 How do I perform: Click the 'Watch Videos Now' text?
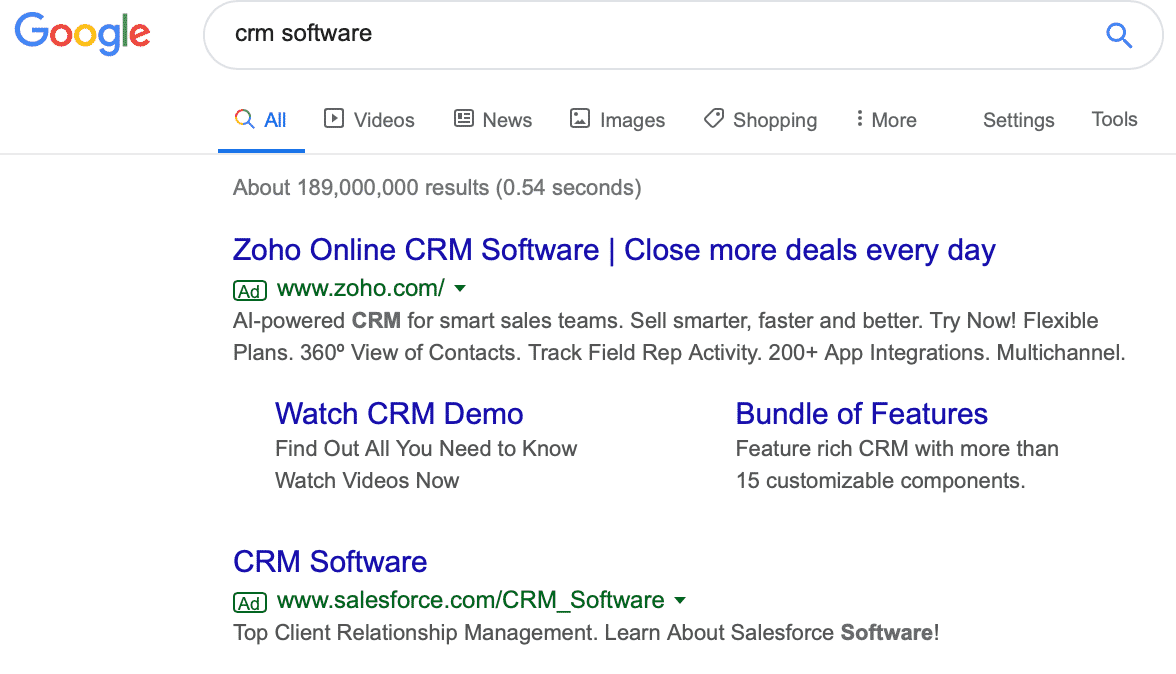click(367, 481)
